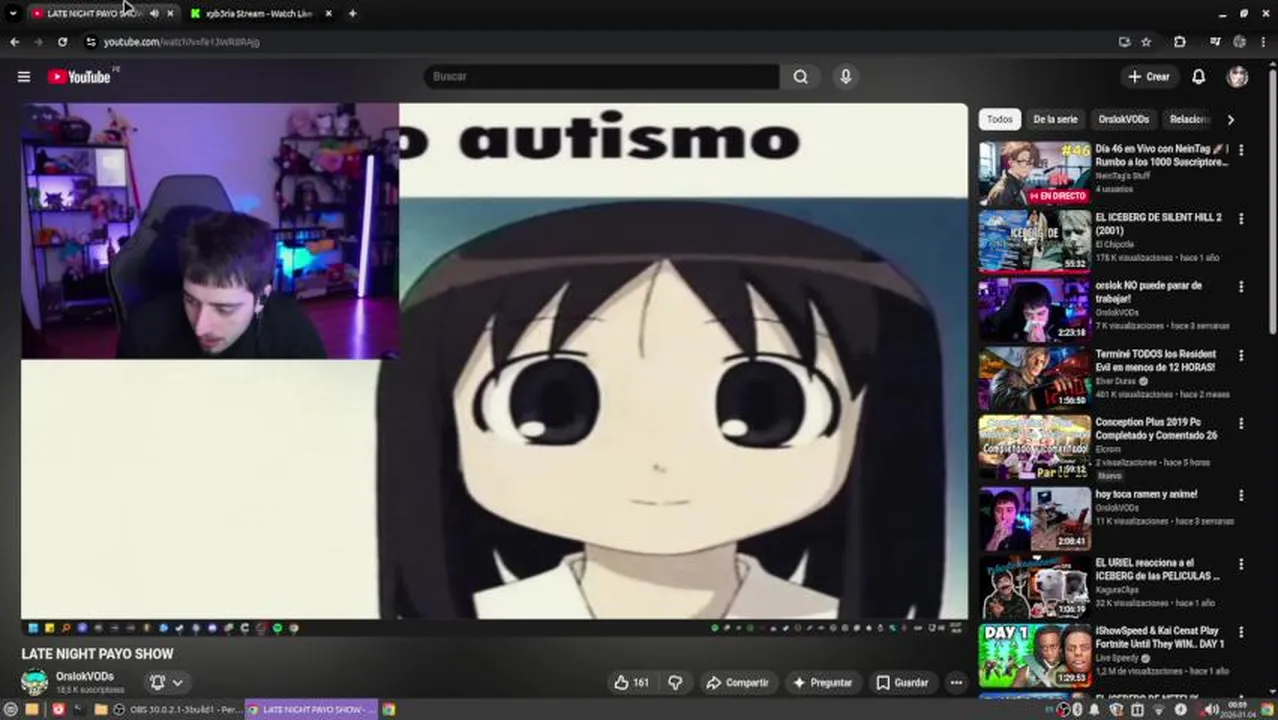Switch to the xpb3ria Stream tab
1278x720 pixels.
coord(260,14)
